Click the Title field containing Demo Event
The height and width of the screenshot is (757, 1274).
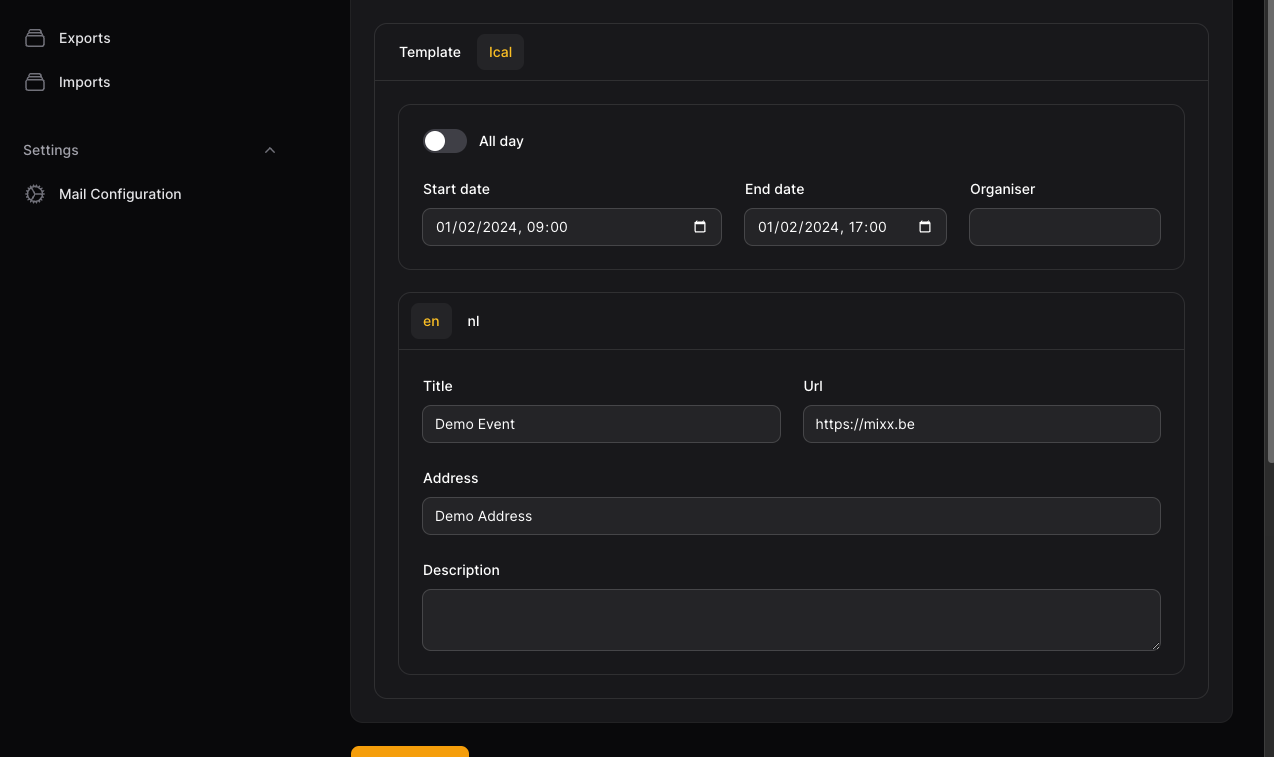click(x=601, y=424)
